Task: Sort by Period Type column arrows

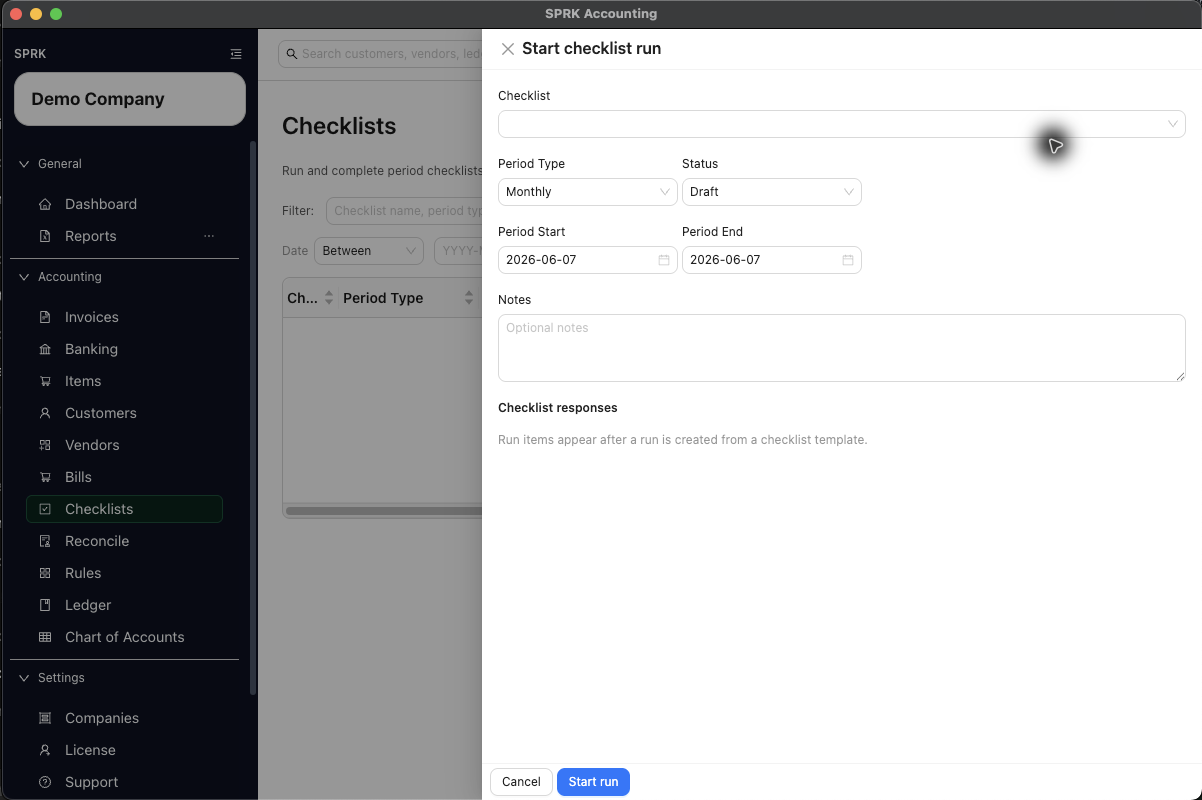Action: (469, 298)
